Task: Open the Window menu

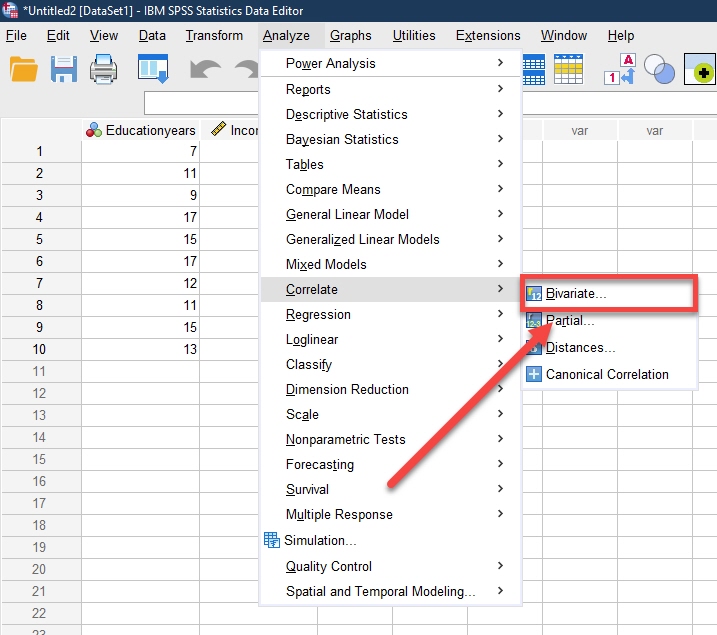Action: point(564,35)
